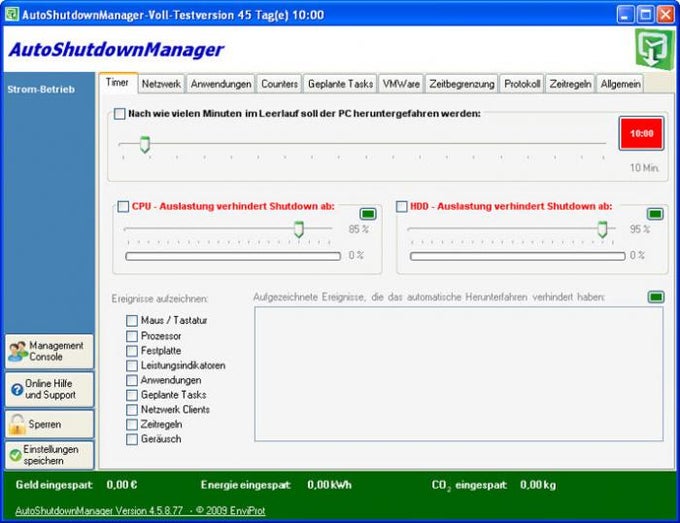Screen dimensions: 680x523
Task: Tick the Leistungsindikatoren checkbox
Action: (x=132, y=366)
